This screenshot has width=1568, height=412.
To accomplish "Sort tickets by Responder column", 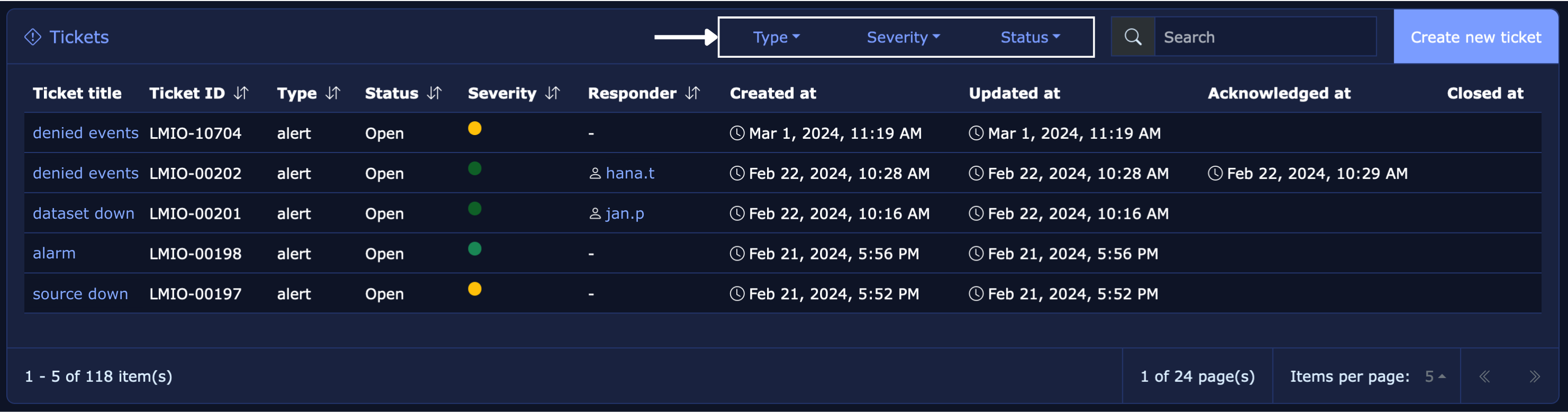I will [692, 93].
